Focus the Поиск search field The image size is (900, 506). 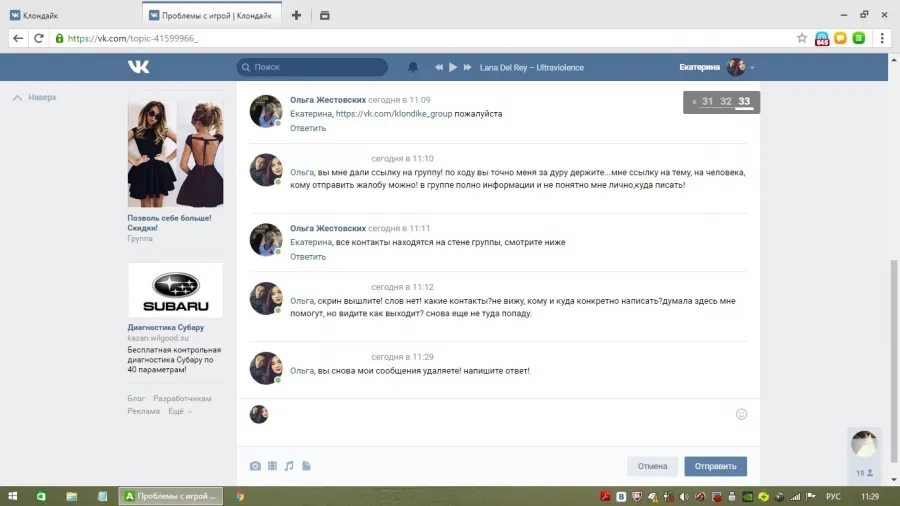[x=312, y=67]
